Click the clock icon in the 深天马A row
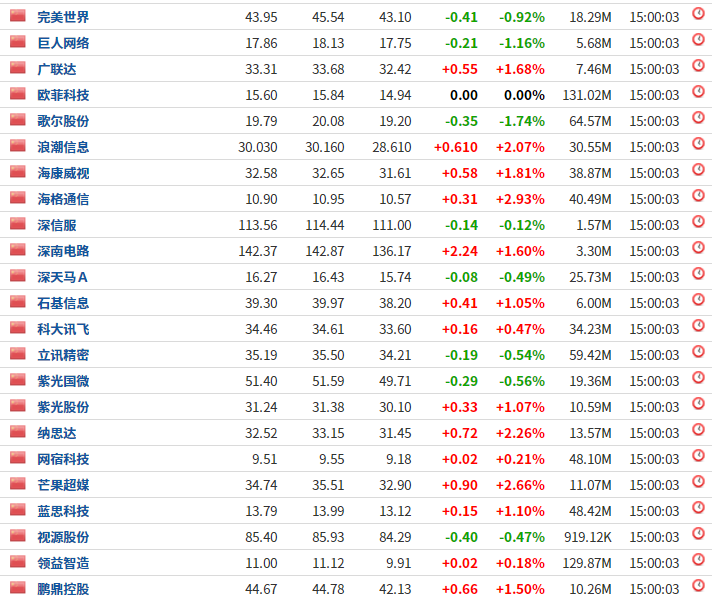712x601 pixels. click(698, 273)
